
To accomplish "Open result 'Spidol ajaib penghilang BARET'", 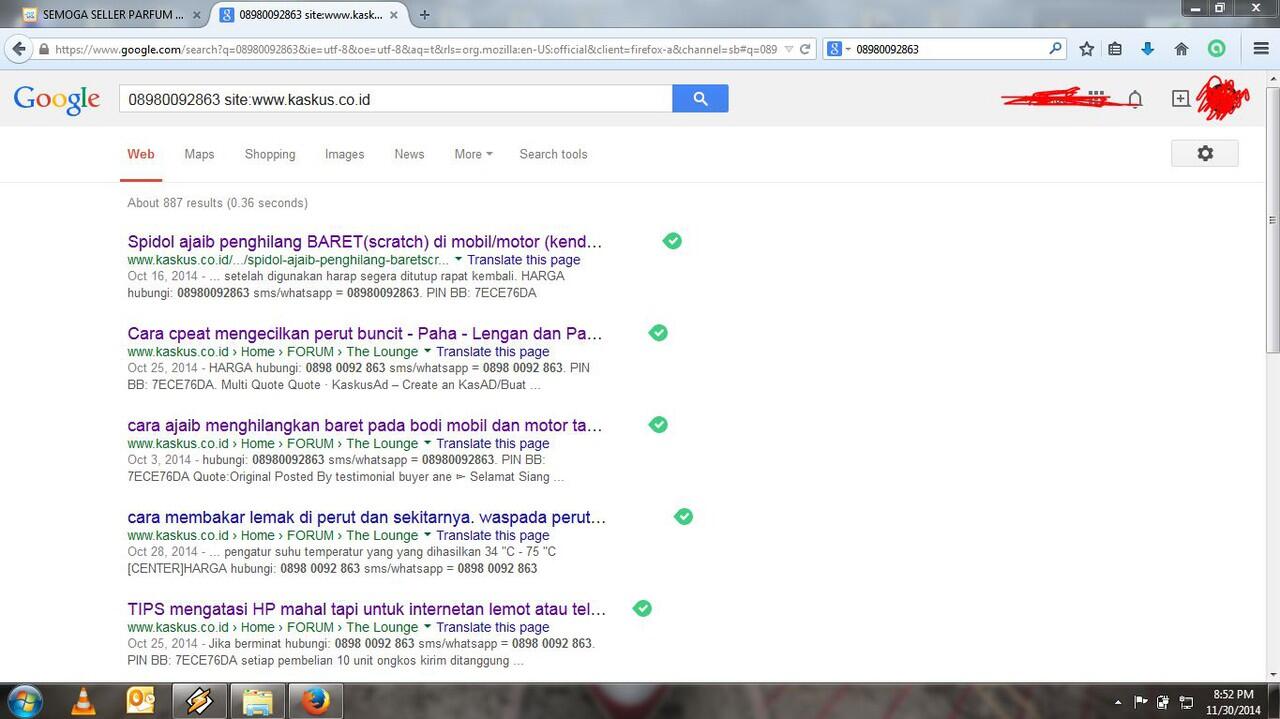I will point(365,242).
